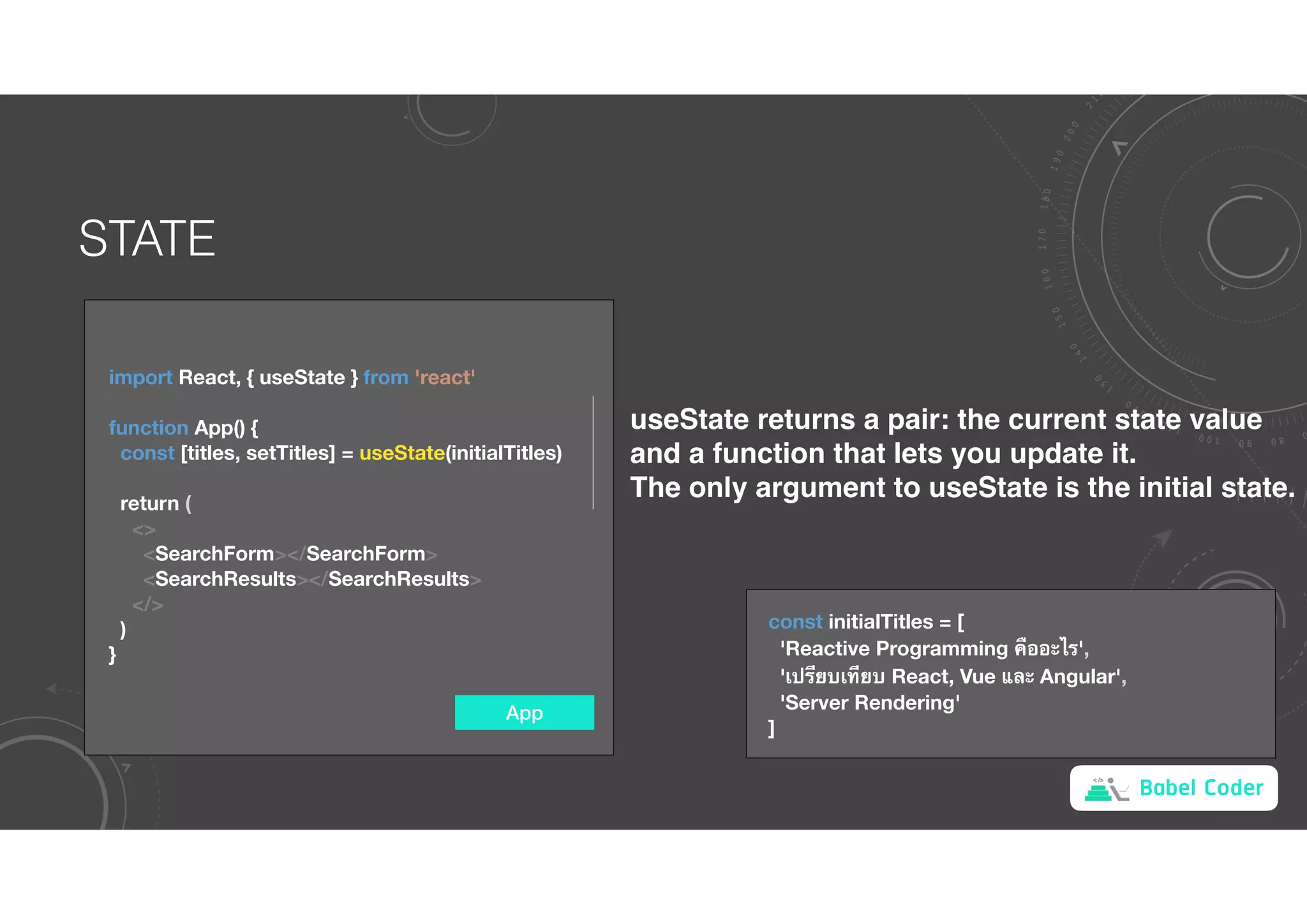The image size is (1307, 924).
Task: Click the yellow useState call
Action: point(402,453)
